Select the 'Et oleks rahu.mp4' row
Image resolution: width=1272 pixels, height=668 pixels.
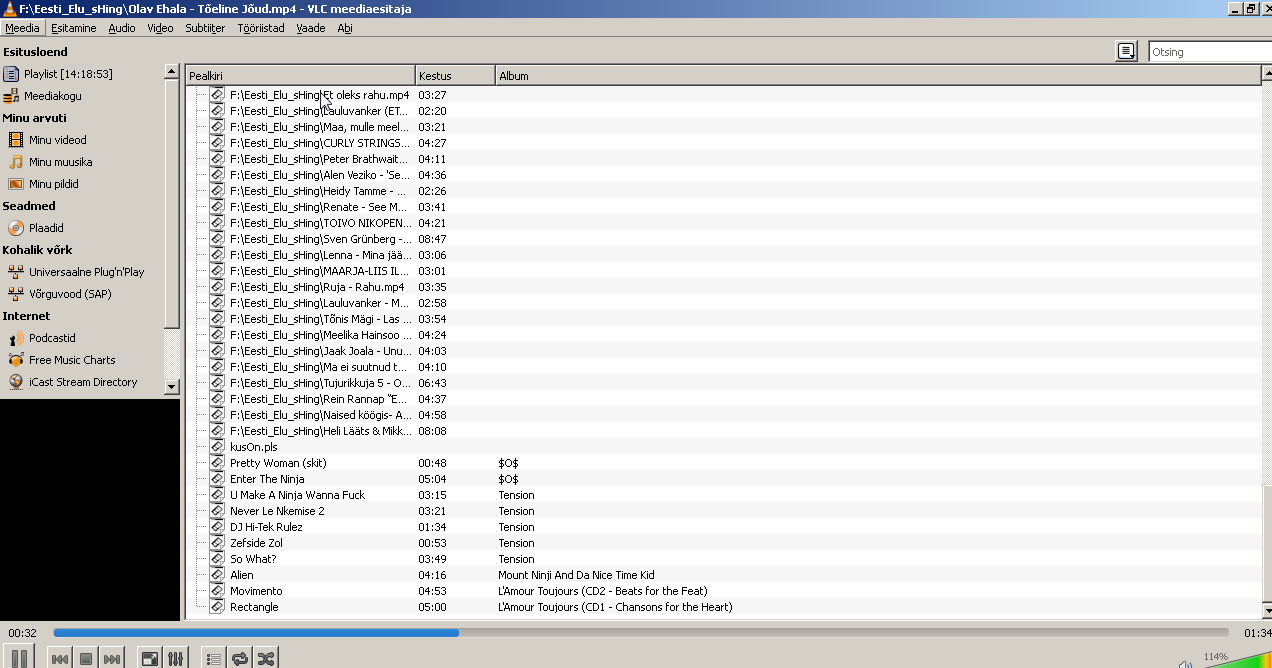[x=724, y=95]
